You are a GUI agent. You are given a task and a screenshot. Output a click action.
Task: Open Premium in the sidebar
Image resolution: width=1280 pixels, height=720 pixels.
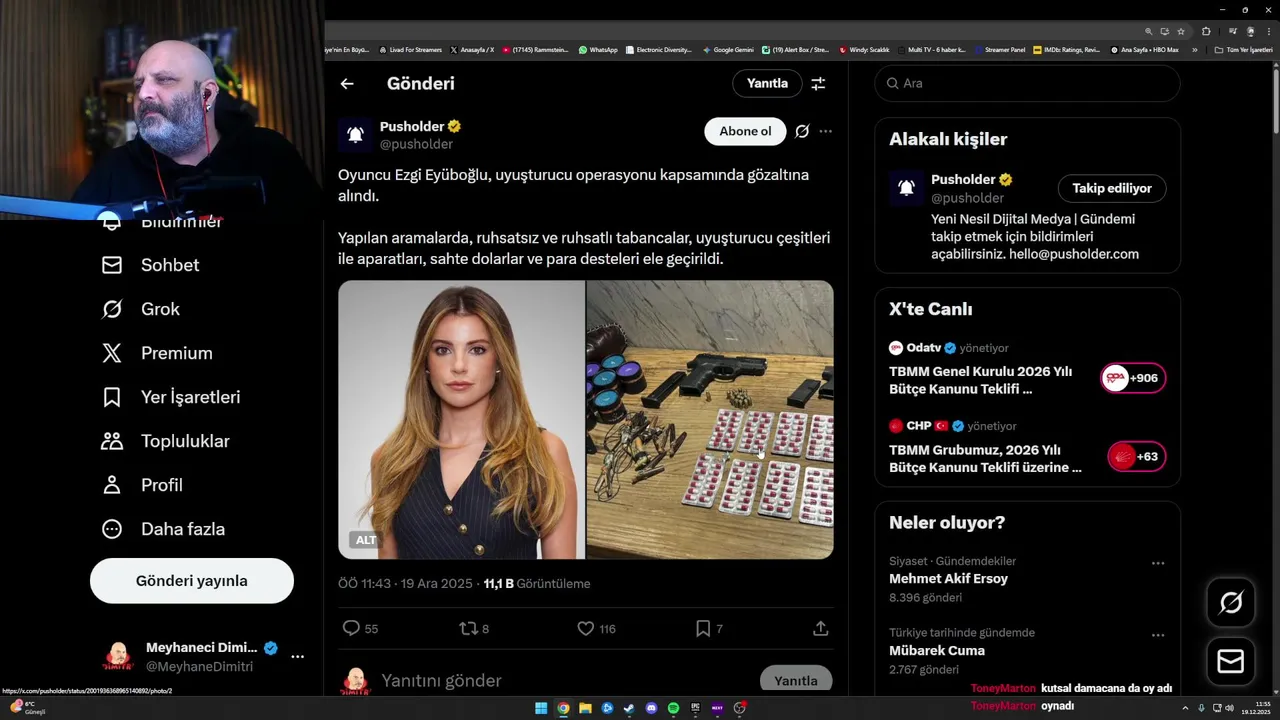(x=157, y=353)
